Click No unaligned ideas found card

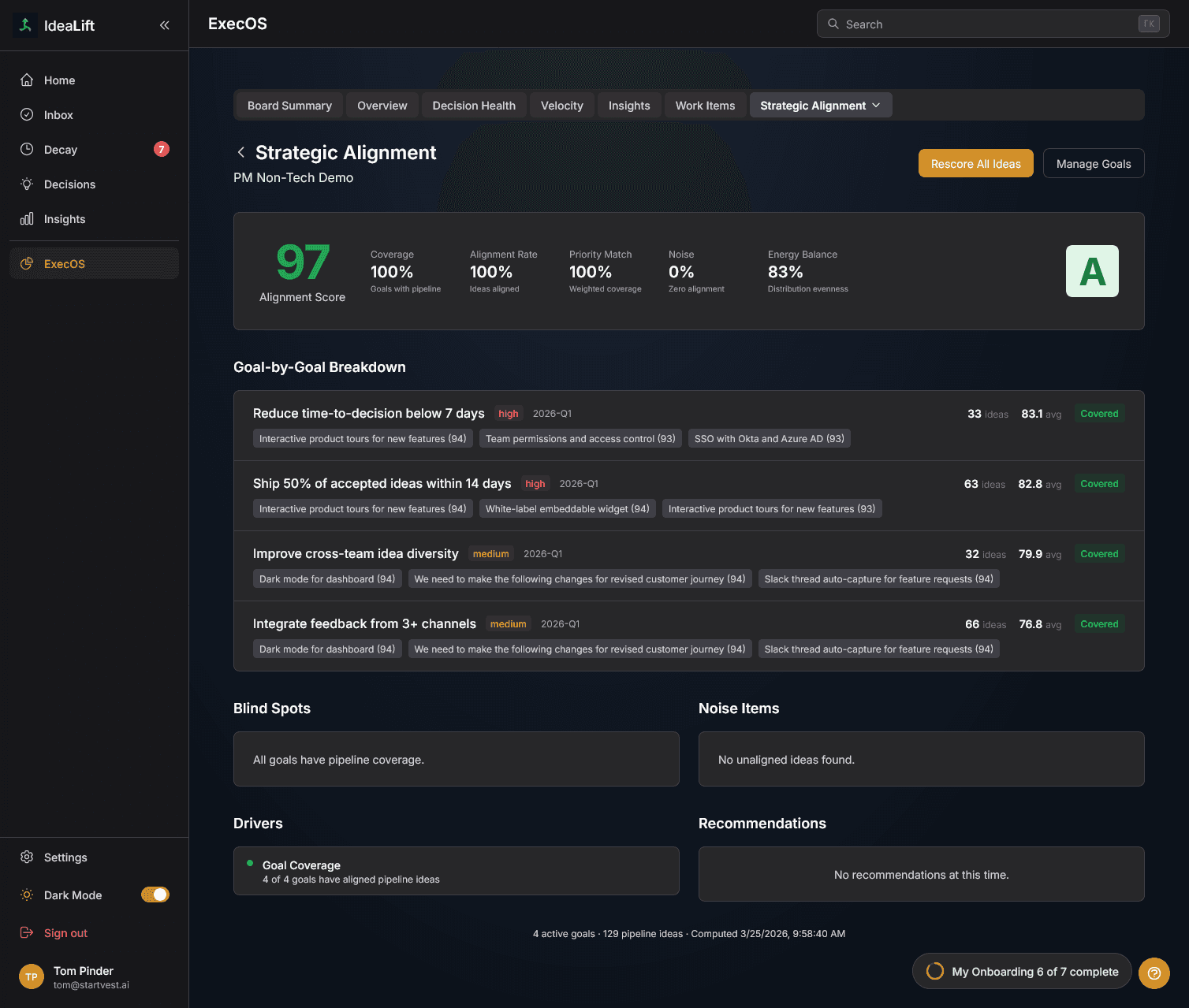pos(922,759)
